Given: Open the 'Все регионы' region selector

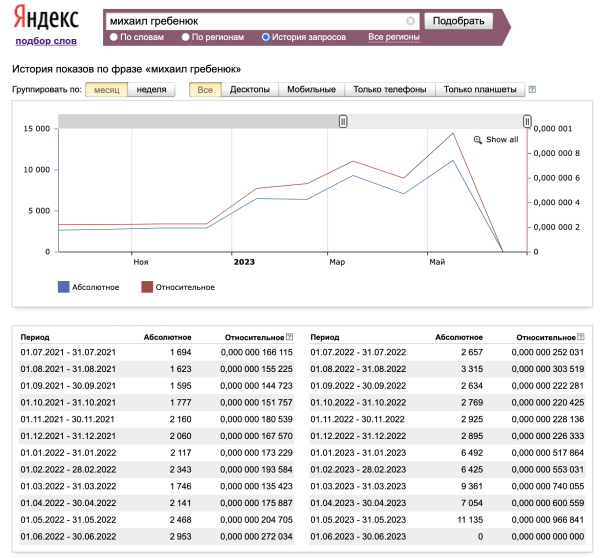Looking at the screenshot, I should (393, 37).
